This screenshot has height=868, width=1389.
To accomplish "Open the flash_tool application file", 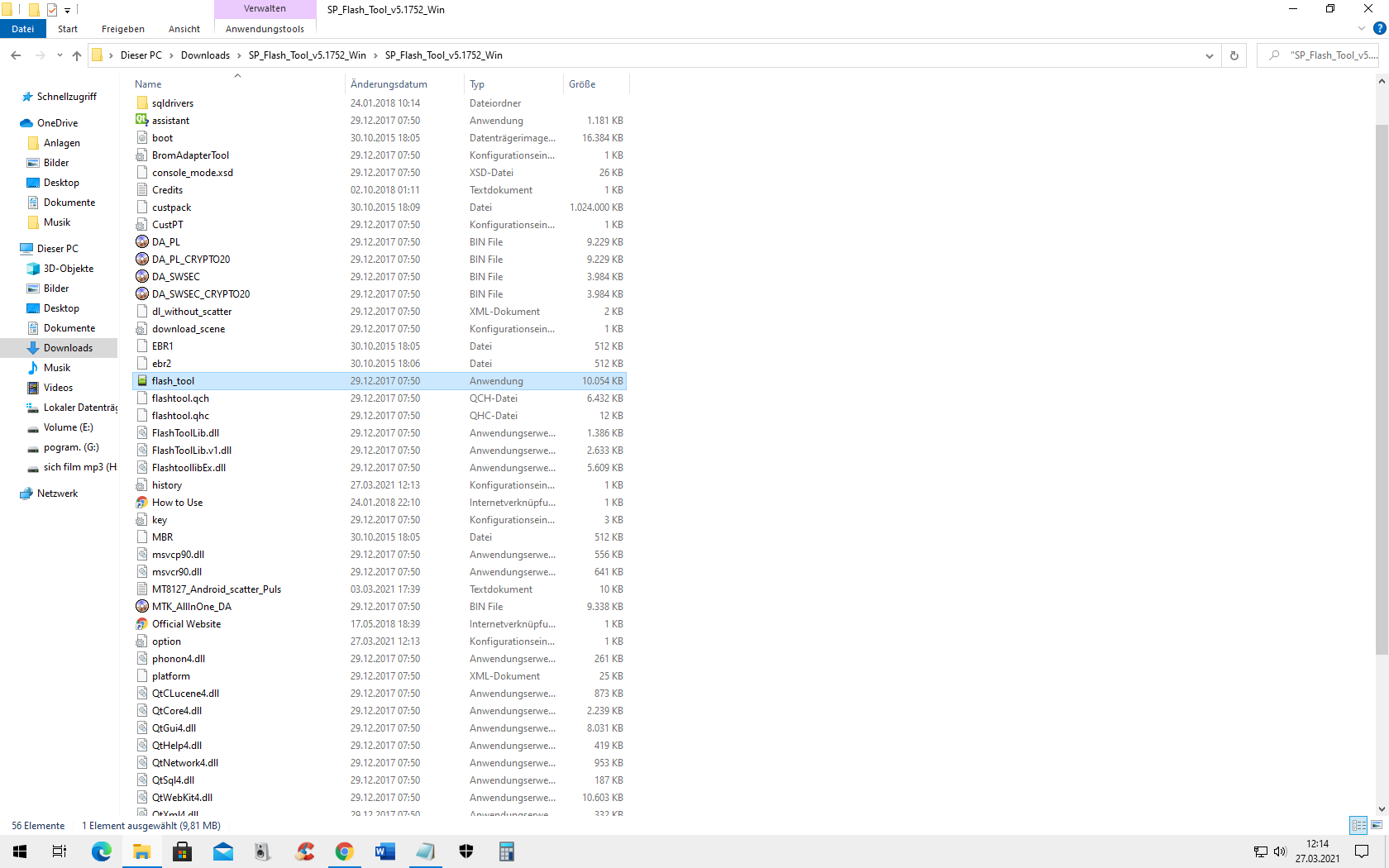I will pos(379,381).
